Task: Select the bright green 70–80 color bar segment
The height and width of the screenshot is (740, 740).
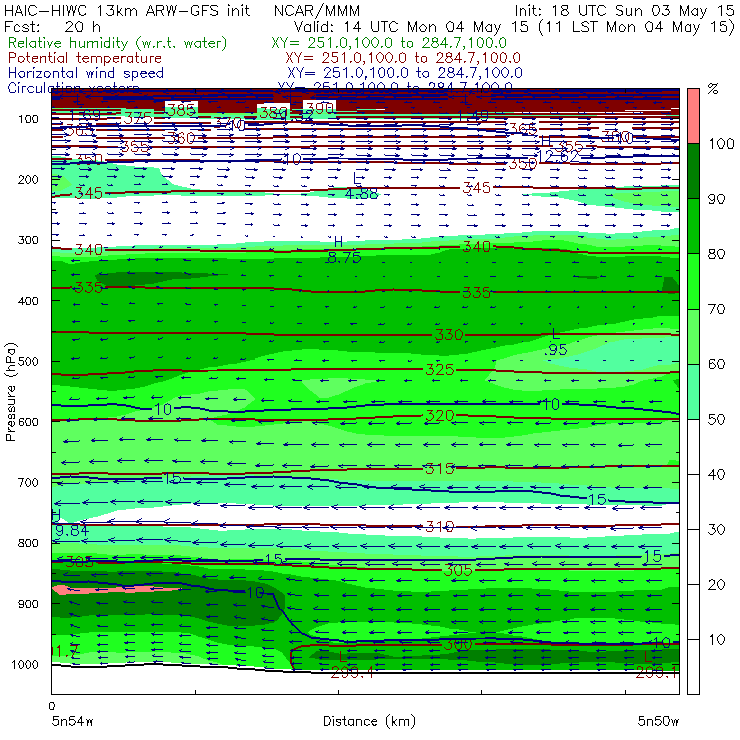Action: pyautogui.click(x=693, y=281)
